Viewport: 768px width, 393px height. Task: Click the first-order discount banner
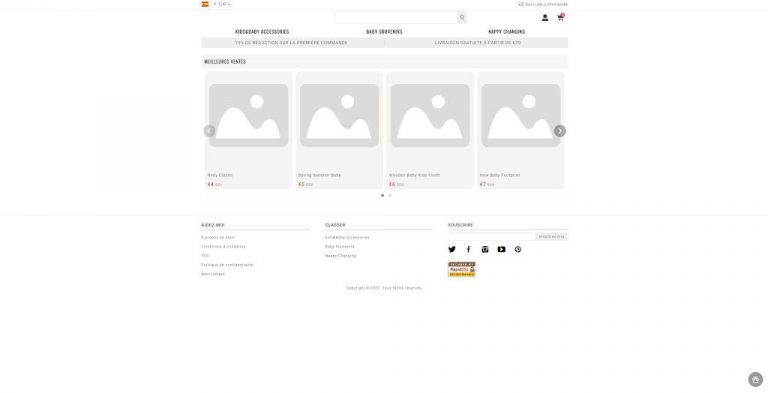click(291, 43)
